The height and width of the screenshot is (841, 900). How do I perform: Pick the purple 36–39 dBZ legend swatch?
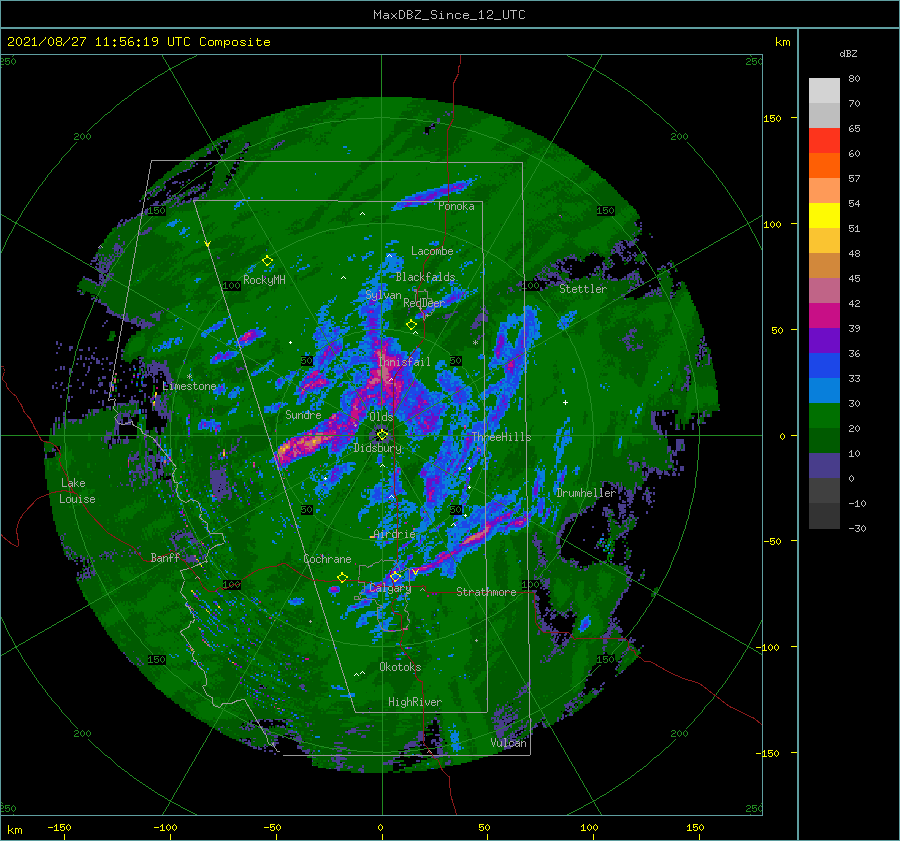[824, 341]
